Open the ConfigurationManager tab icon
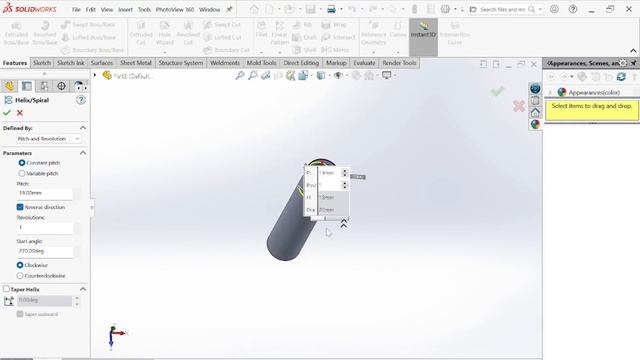Image resolution: width=640 pixels, height=360 pixels. point(44,86)
